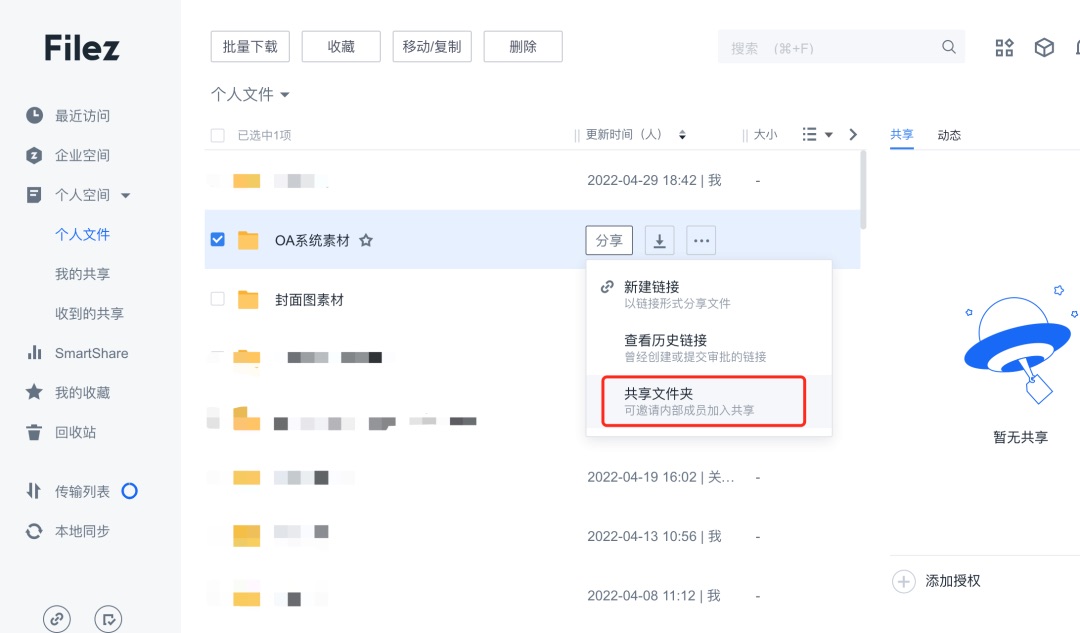Open the three-dot more menu for OA系统素材
This screenshot has height=633, width=1080.
coord(701,240)
